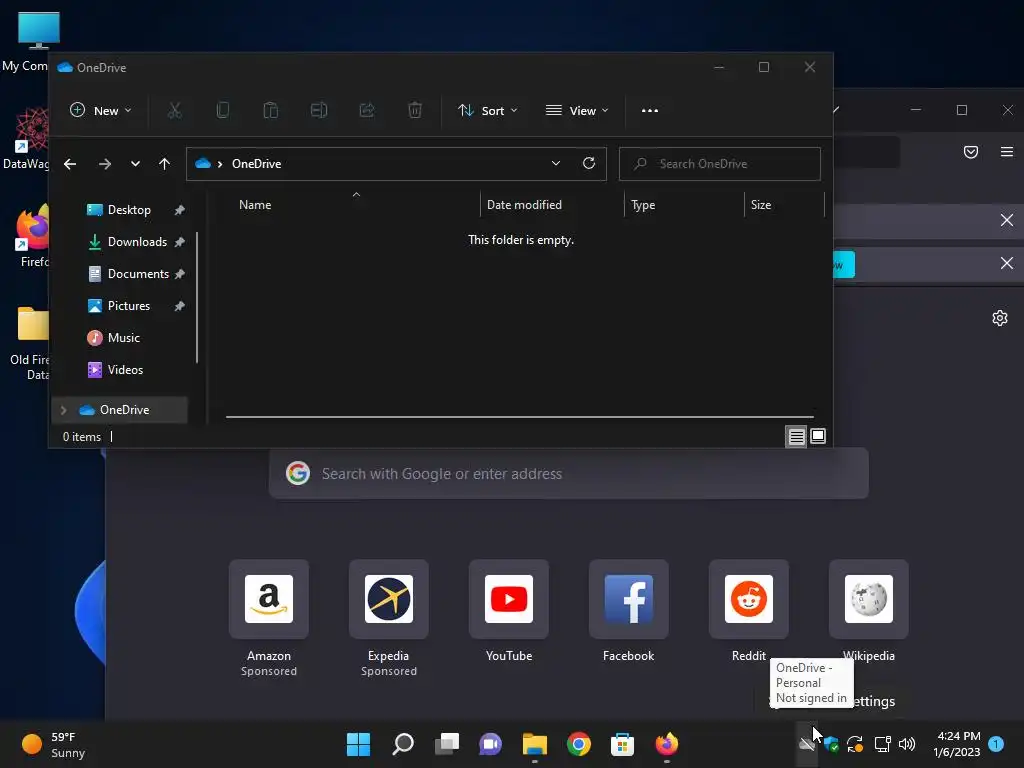Refresh the OneDrive folder view

[589, 163]
